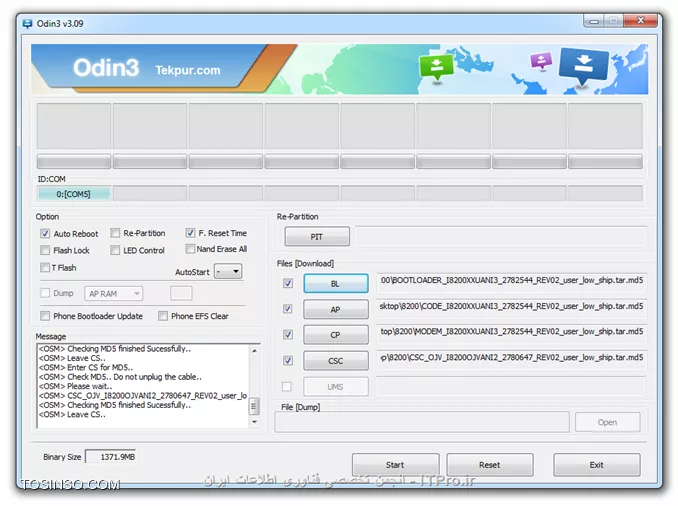Click the small empty box beside AP RAM dropdown

click(181, 293)
